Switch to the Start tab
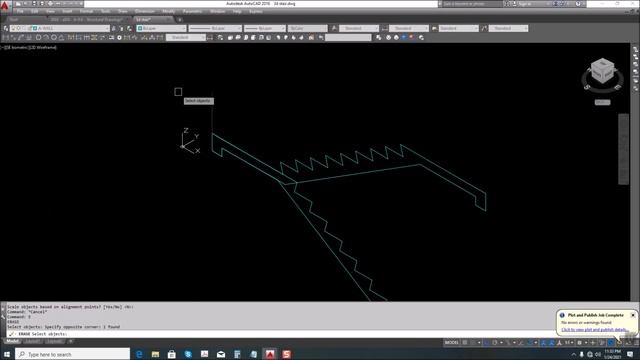This screenshot has height=360, width=640. coord(13,20)
